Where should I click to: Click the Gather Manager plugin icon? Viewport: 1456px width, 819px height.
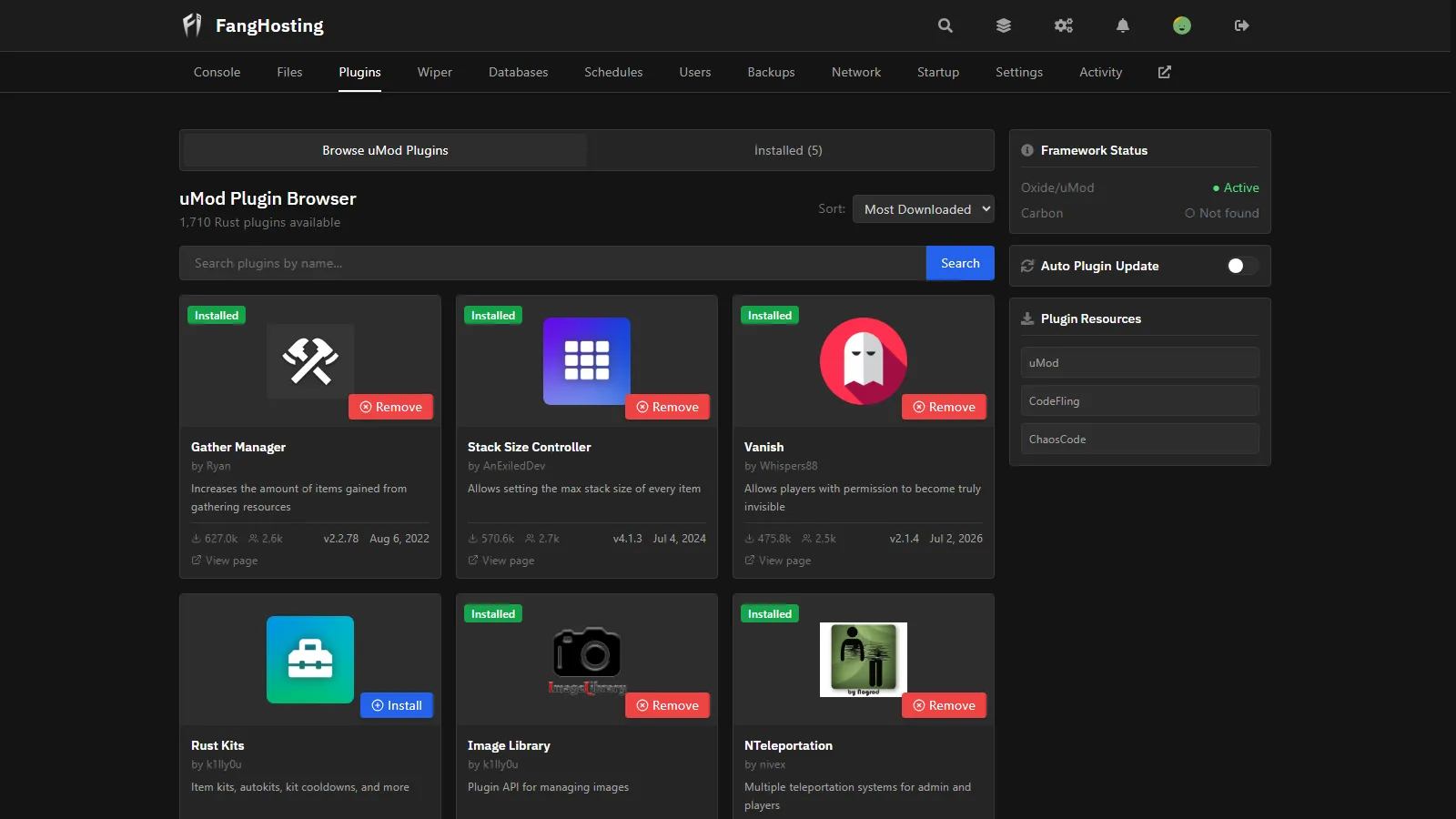[x=310, y=361]
